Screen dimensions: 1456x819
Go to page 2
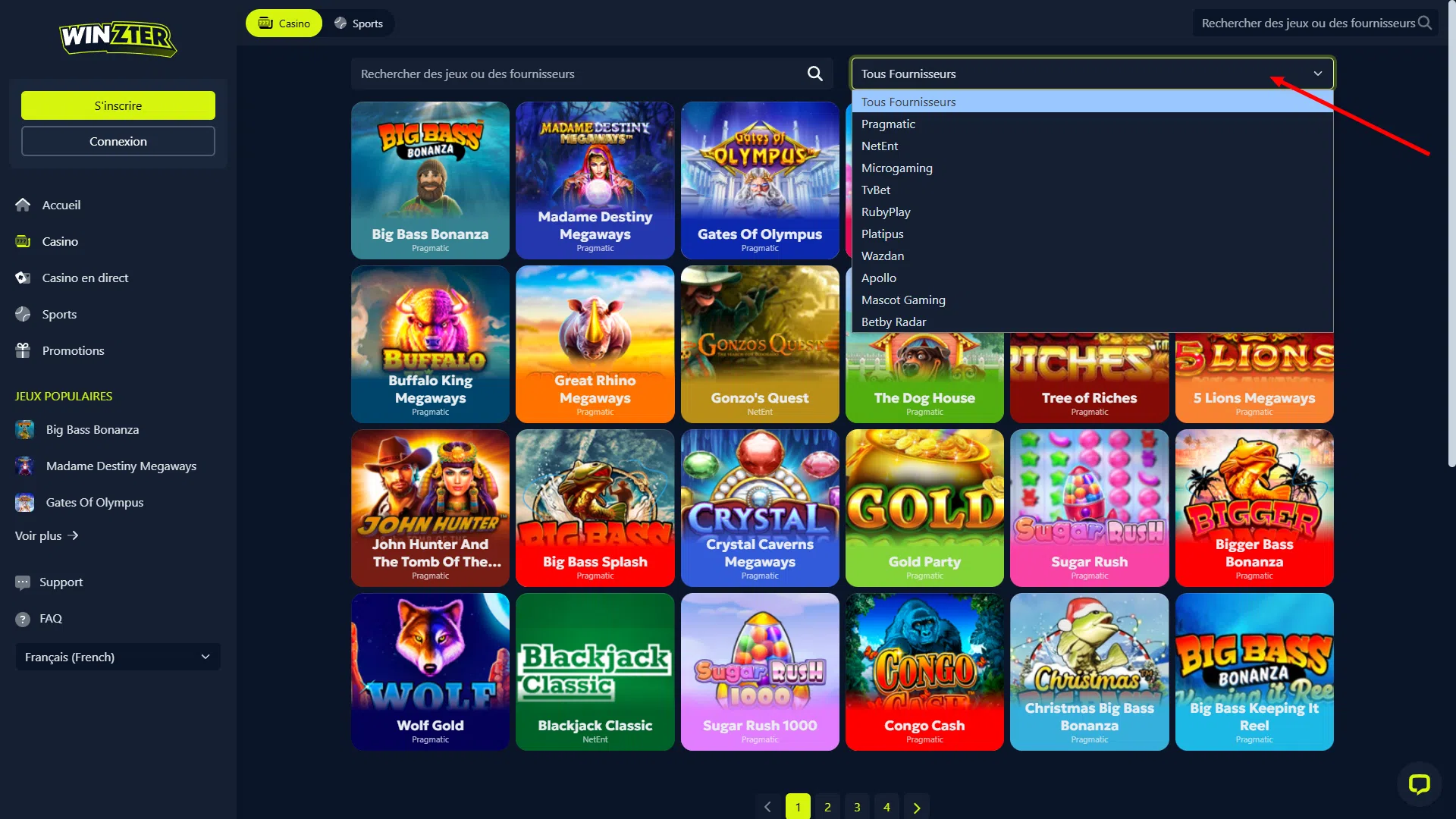[827, 807]
